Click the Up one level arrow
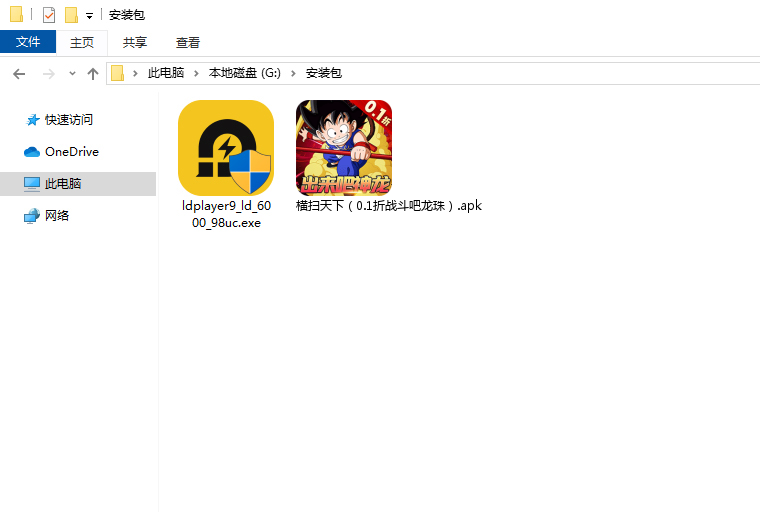Viewport: 760px width, 512px height. tap(93, 73)
